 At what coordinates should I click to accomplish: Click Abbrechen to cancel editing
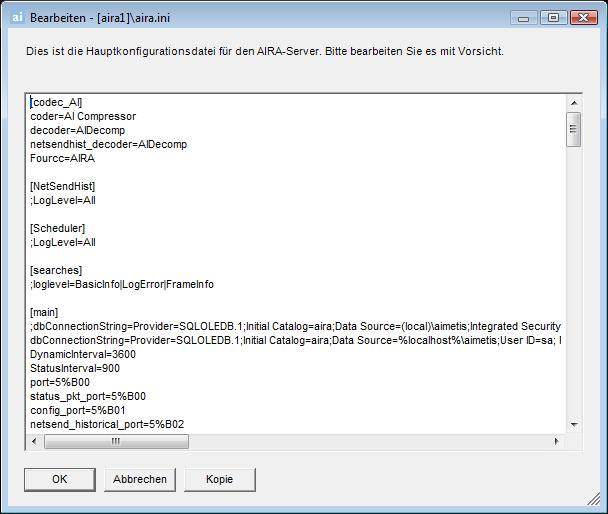(140, 480)
